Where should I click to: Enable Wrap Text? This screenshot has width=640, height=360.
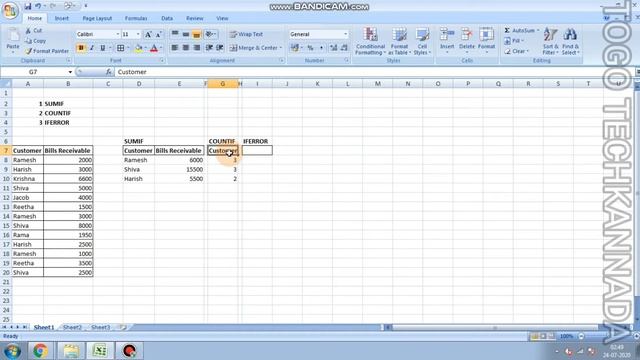tap(246, 34)
